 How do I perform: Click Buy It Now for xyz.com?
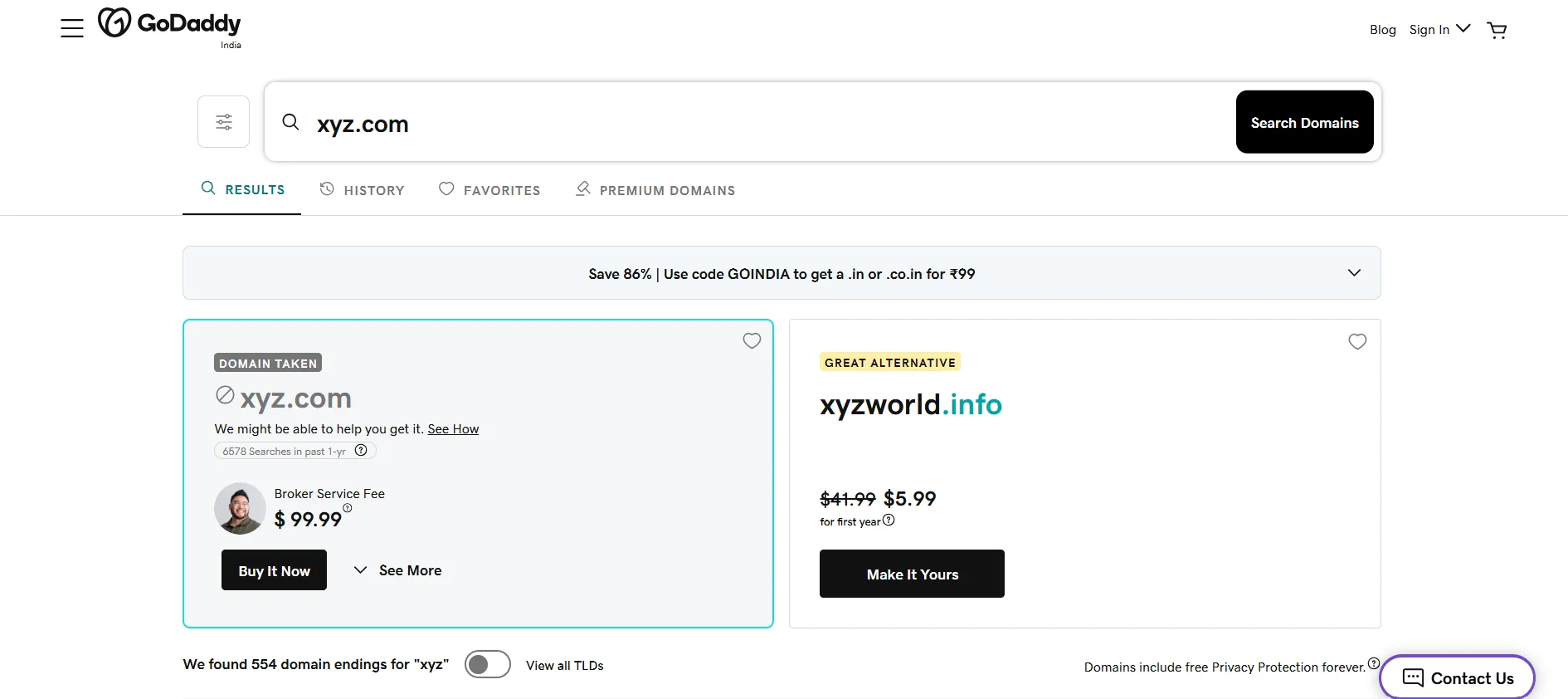coord(274,570)
